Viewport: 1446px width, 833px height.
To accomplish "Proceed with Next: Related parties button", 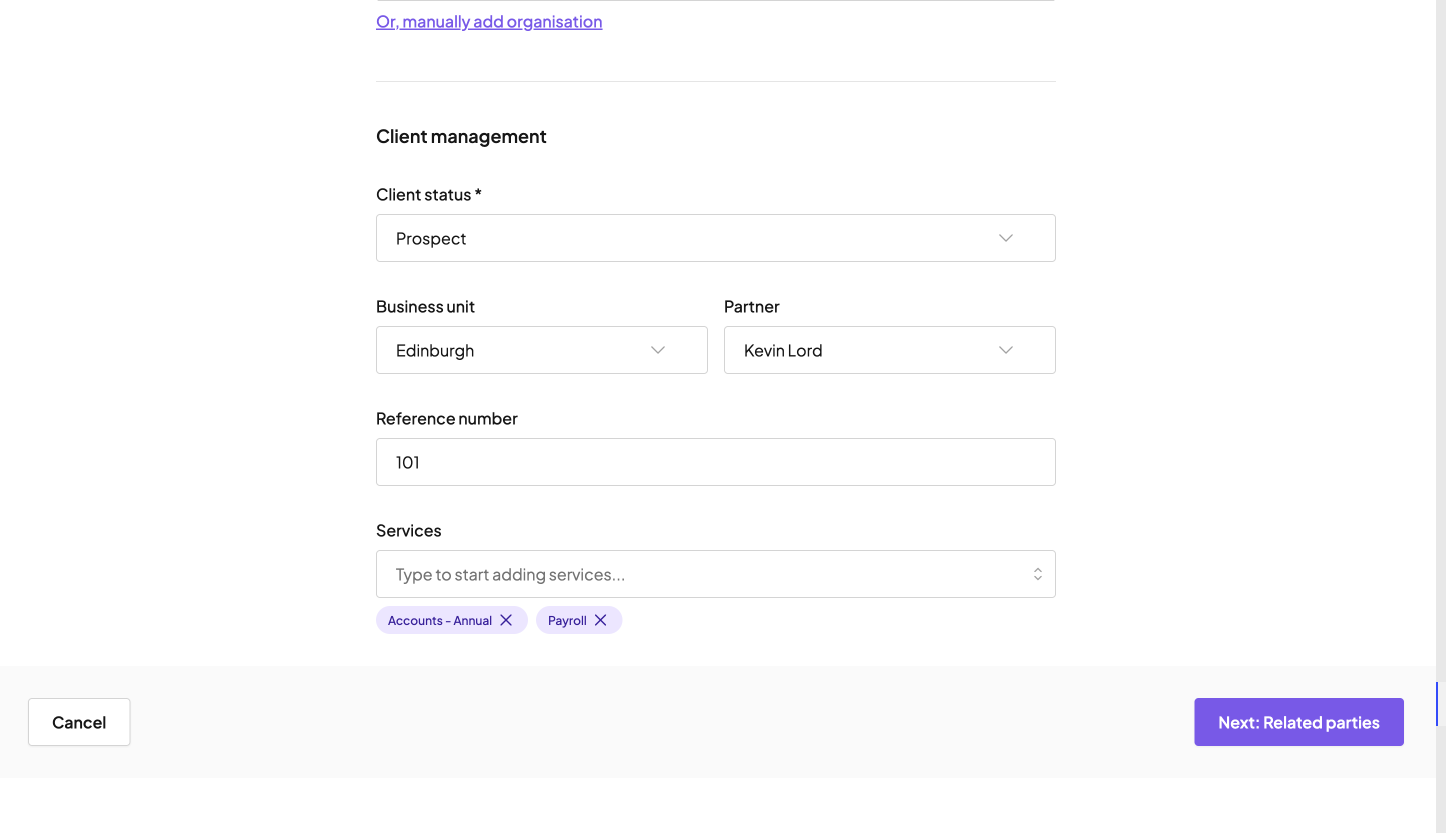I will [x=1298, y=722].
